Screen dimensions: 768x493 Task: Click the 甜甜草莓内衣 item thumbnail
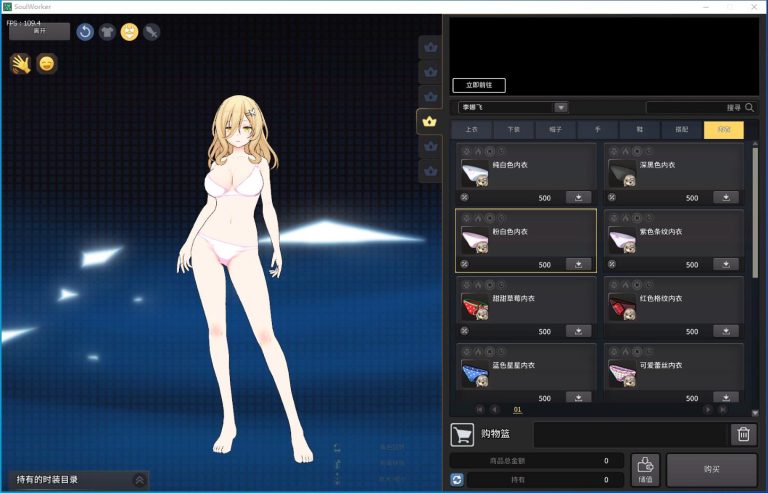[x=475, y=307]
